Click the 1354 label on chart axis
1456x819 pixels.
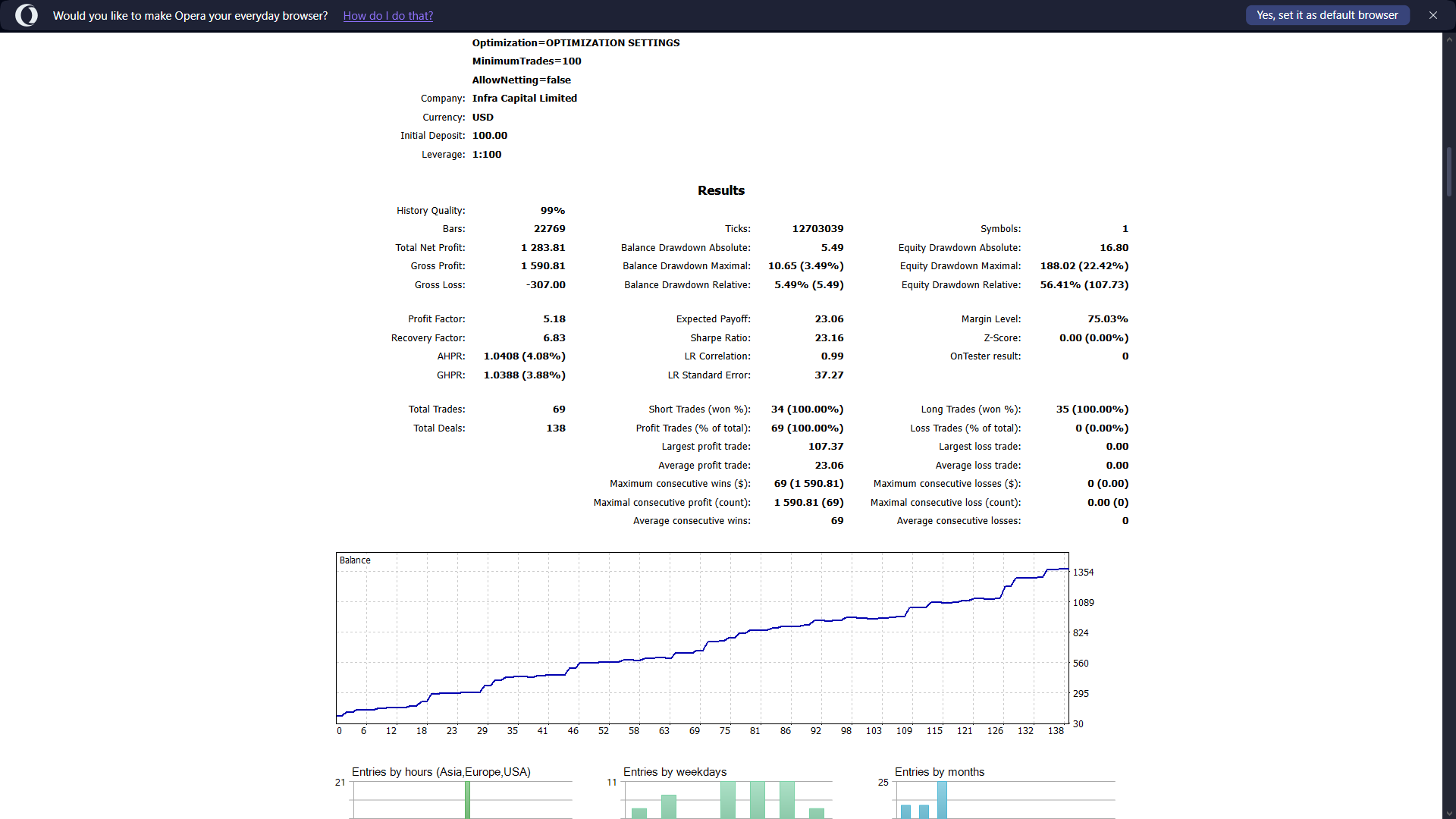(1083, 573)
